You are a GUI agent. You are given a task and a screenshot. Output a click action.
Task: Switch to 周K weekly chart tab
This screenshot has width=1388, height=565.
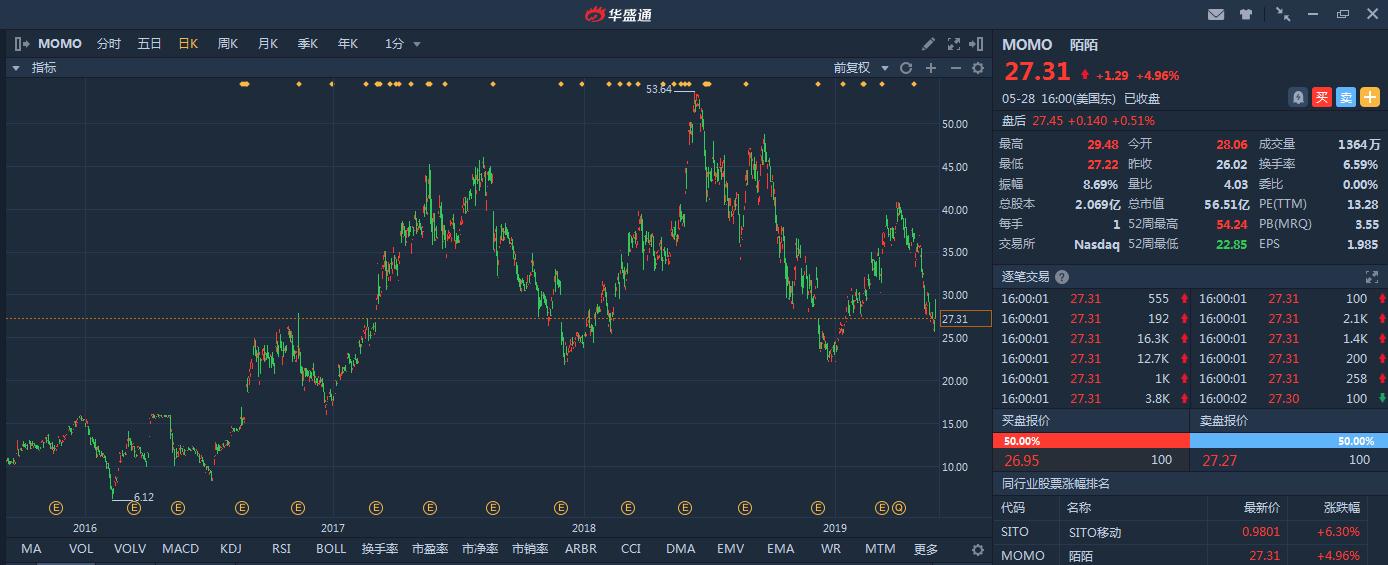coord(228,44)
